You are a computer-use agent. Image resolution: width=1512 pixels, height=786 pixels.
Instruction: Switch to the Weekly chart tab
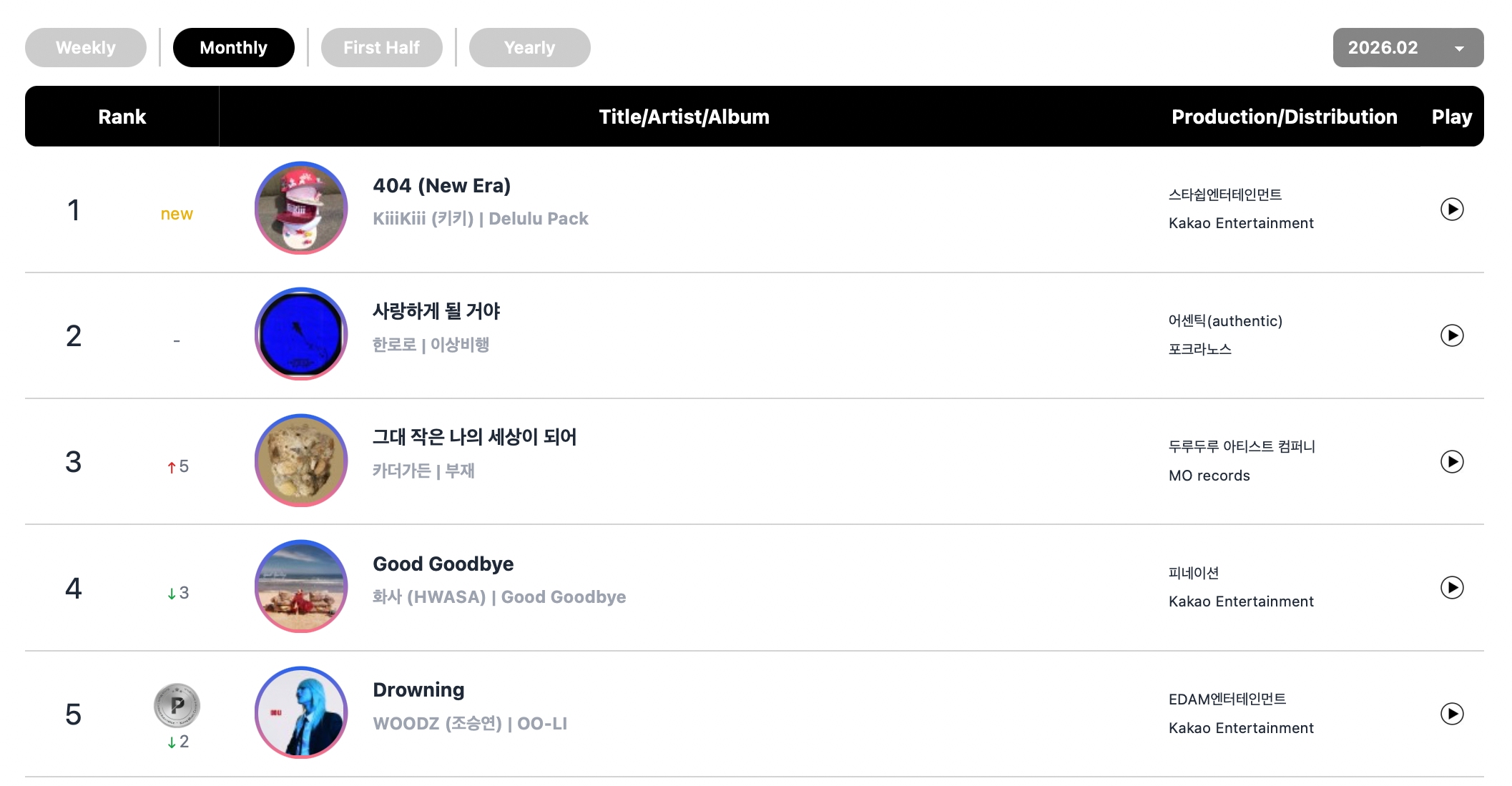[x=86, y=48]
